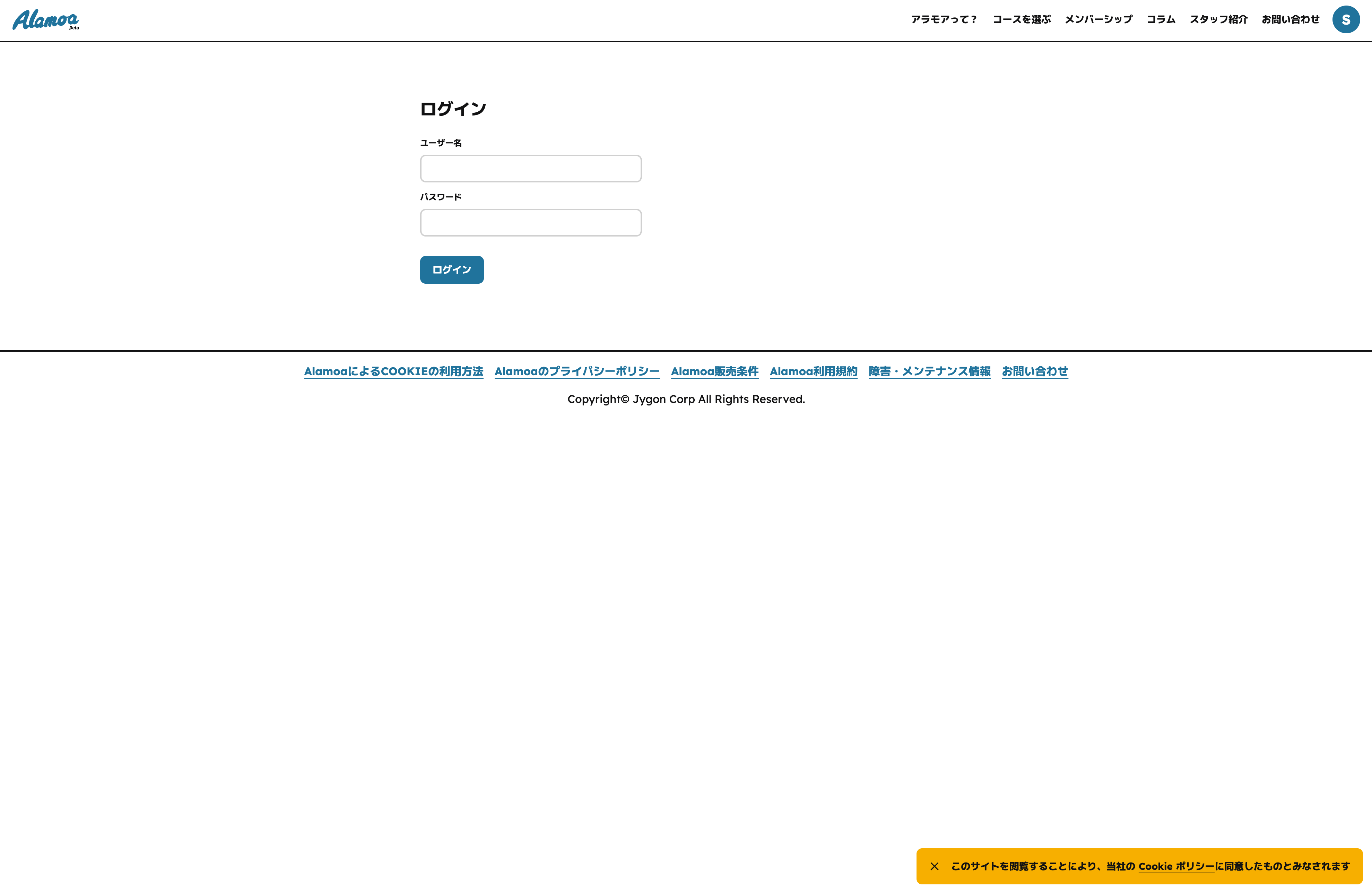Open Alamoa利用規約 footer link
Viewport: 1372px width, 892px height.
813,371
